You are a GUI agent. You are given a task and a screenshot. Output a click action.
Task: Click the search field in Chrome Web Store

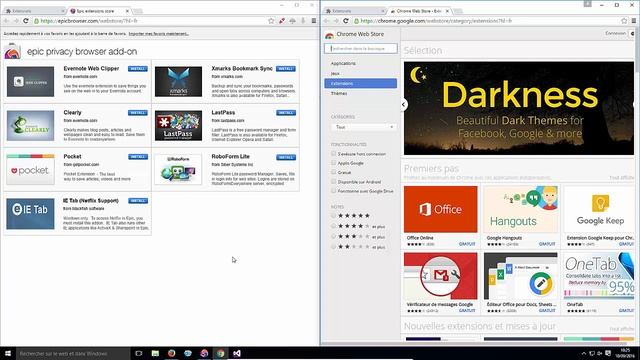click(x=361, y=49)
